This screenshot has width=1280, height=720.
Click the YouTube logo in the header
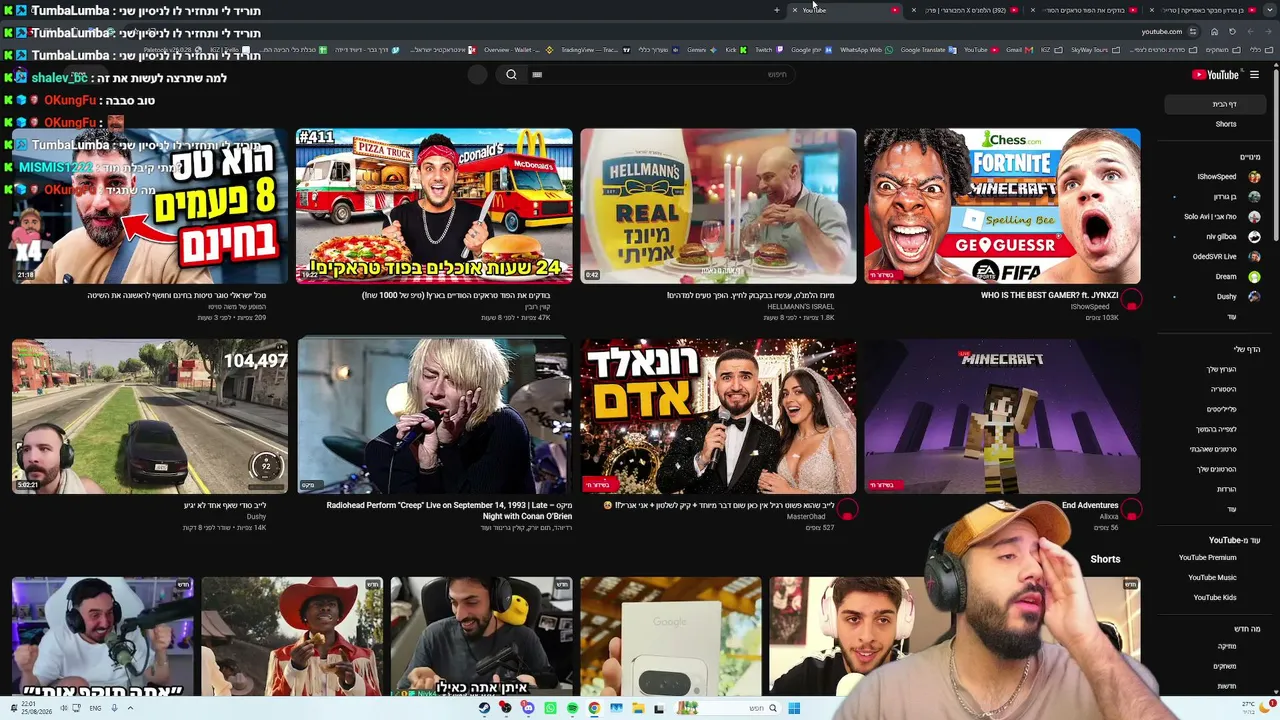(x=1216, y=75)
